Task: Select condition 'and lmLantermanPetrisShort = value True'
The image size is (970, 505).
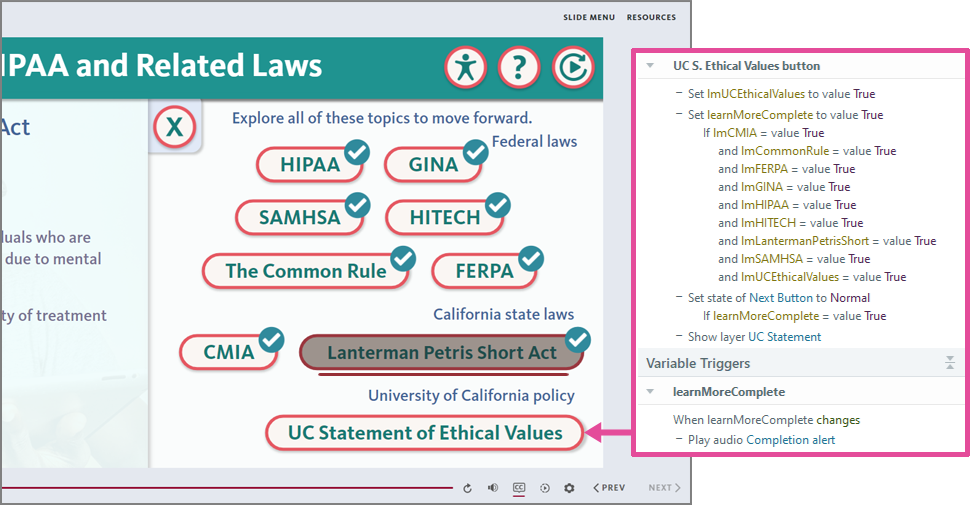Action: (827, 241)
